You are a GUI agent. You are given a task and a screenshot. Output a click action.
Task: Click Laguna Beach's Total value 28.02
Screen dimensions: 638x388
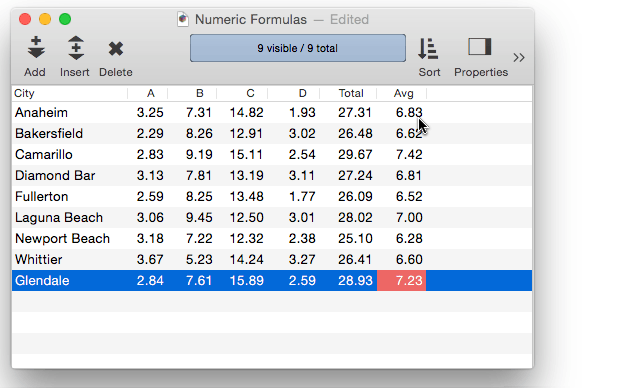coord(355,218)
